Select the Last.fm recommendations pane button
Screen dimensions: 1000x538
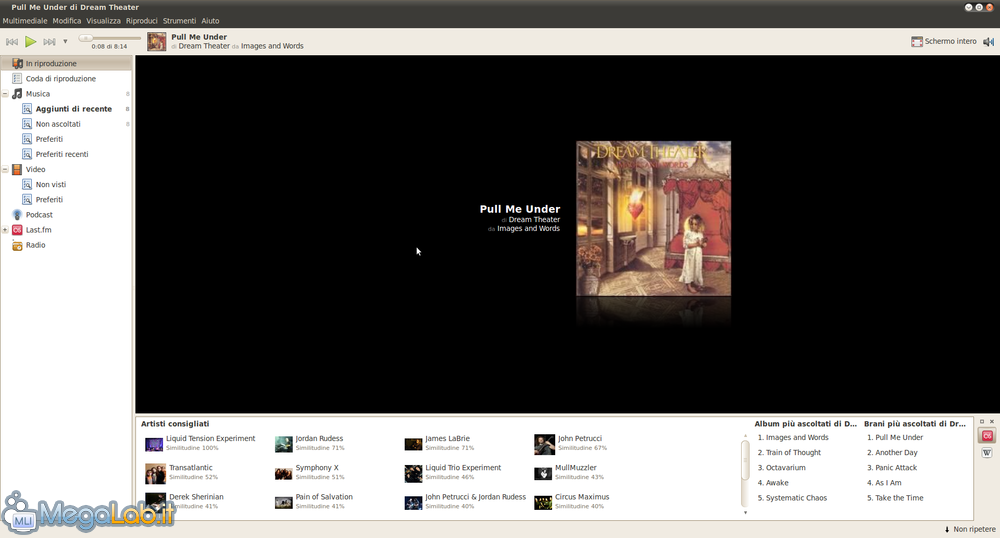986,436
